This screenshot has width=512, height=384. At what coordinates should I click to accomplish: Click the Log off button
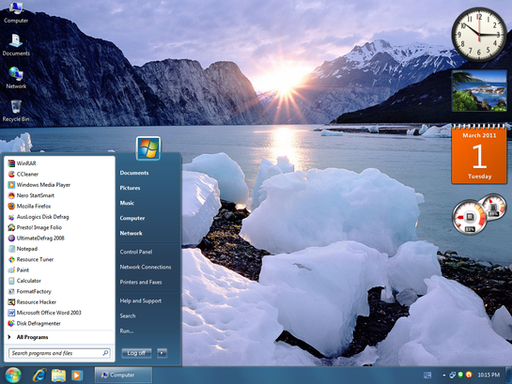pos(137,353)
